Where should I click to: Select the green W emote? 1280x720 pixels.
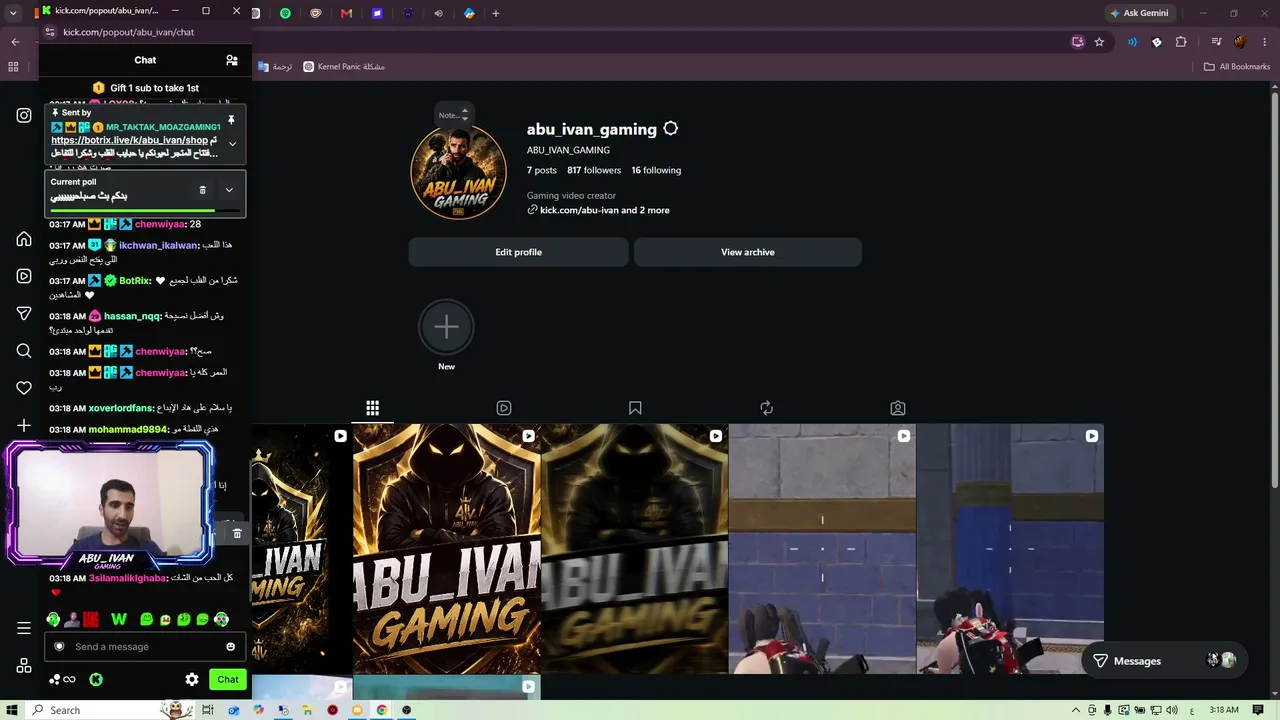click(x=119, y=620)
